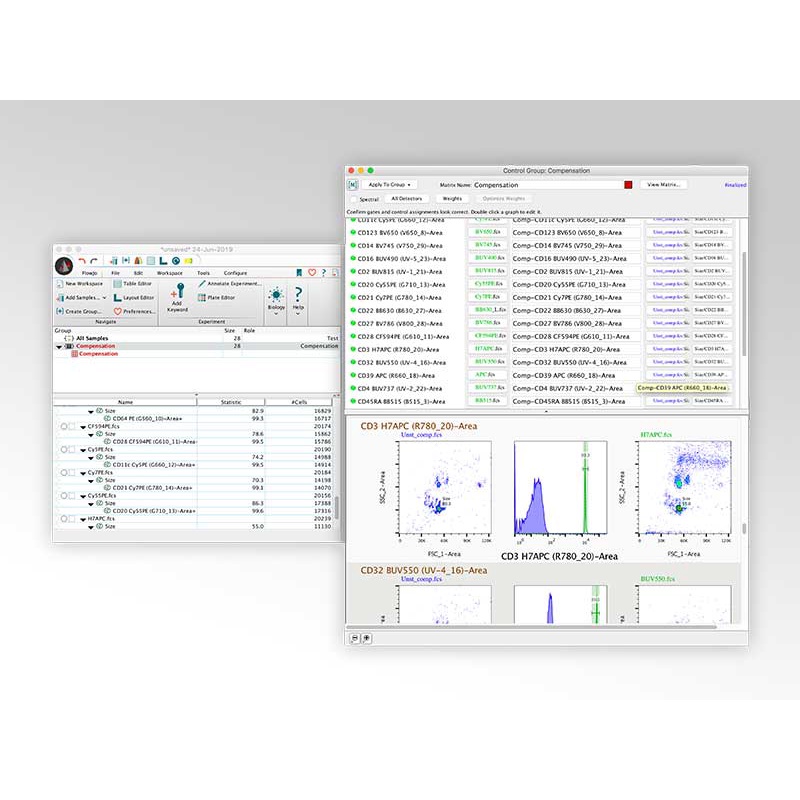Click the Undo arrow in the workspace toolbar
Viewport: 800px width, 800px height.
[82, 261]
